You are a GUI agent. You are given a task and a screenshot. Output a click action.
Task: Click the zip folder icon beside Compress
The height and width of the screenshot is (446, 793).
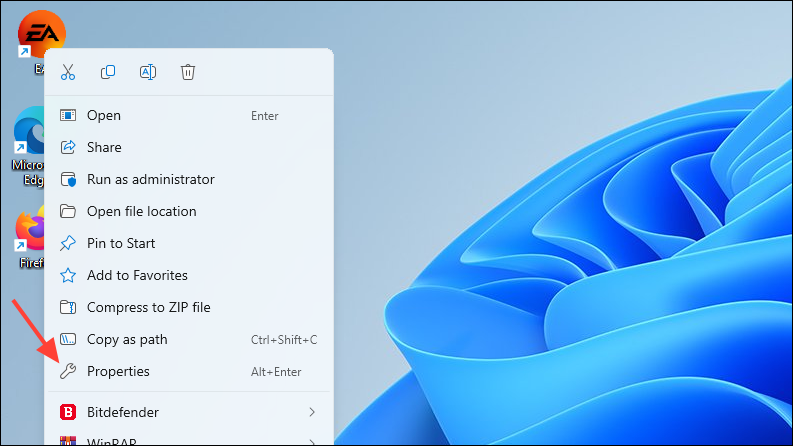[x=68, y=307]
